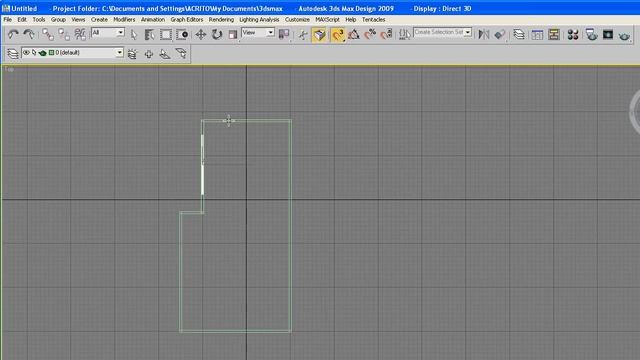Toggle the Percent Snap button
640x360 pixels.
[x=370, y=34]
